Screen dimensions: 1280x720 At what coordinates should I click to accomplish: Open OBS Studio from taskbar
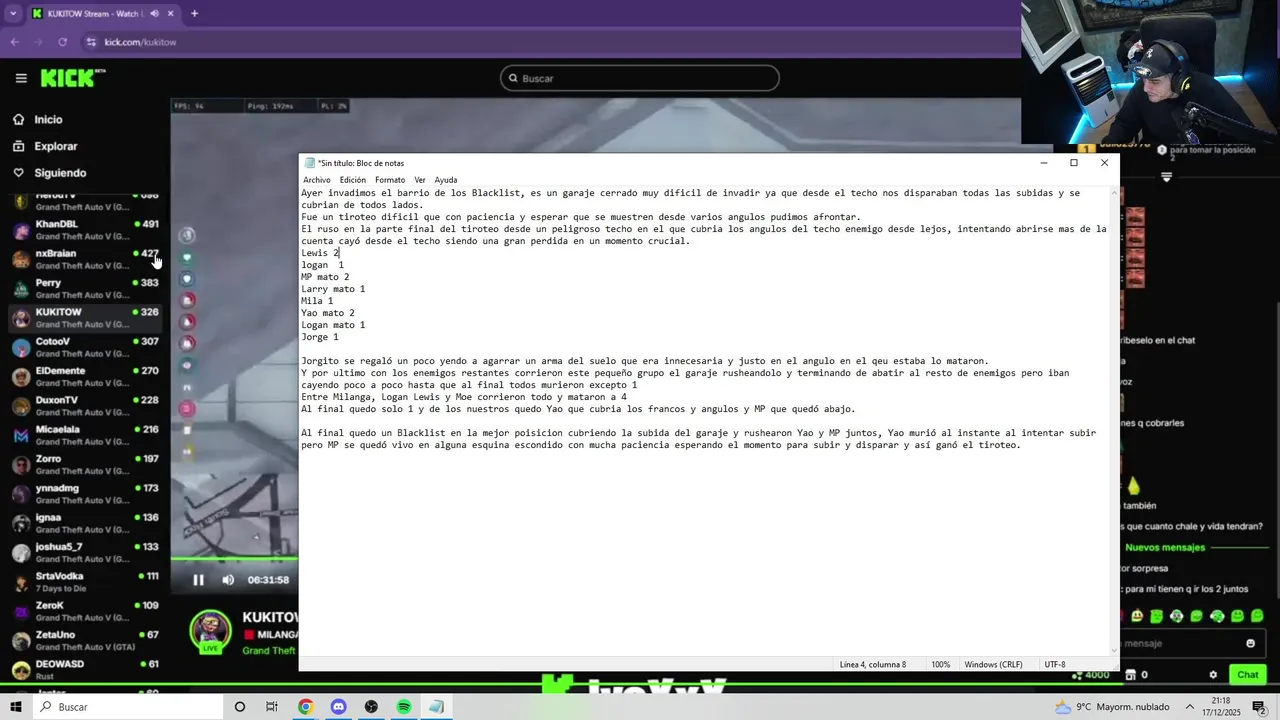[371, 707]
